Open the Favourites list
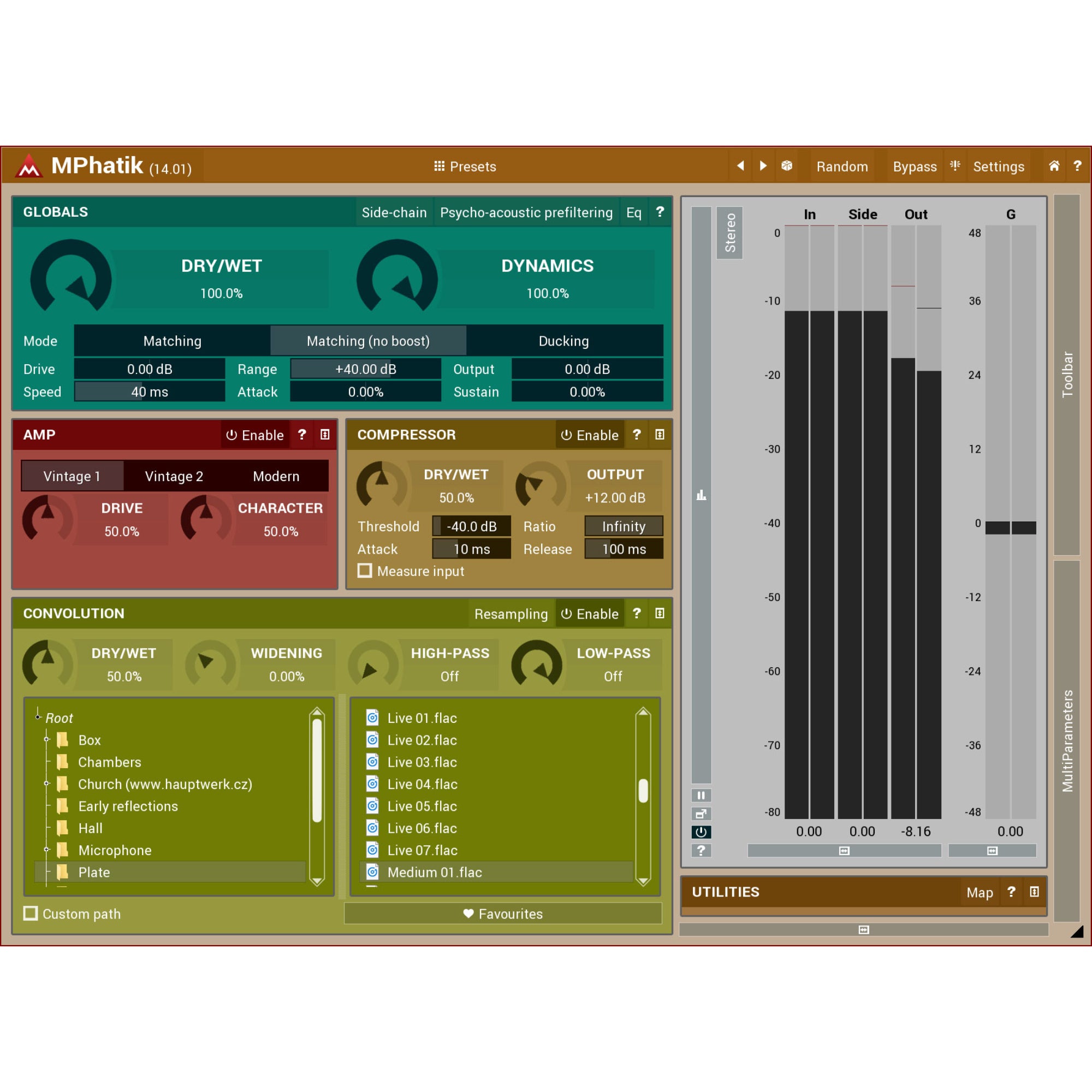Viewport: 1092px width, 1092px height. (x=502, y=913)
